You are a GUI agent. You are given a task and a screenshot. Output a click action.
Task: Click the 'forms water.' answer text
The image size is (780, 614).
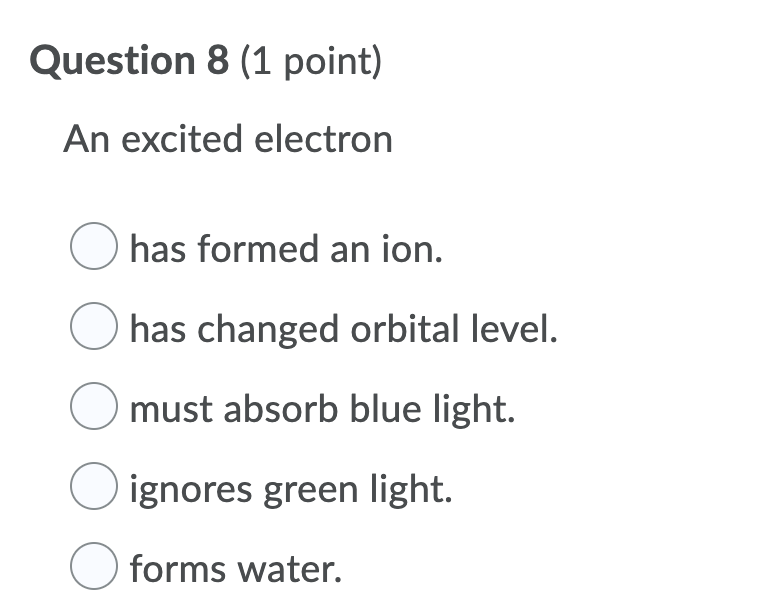[236, 569]
